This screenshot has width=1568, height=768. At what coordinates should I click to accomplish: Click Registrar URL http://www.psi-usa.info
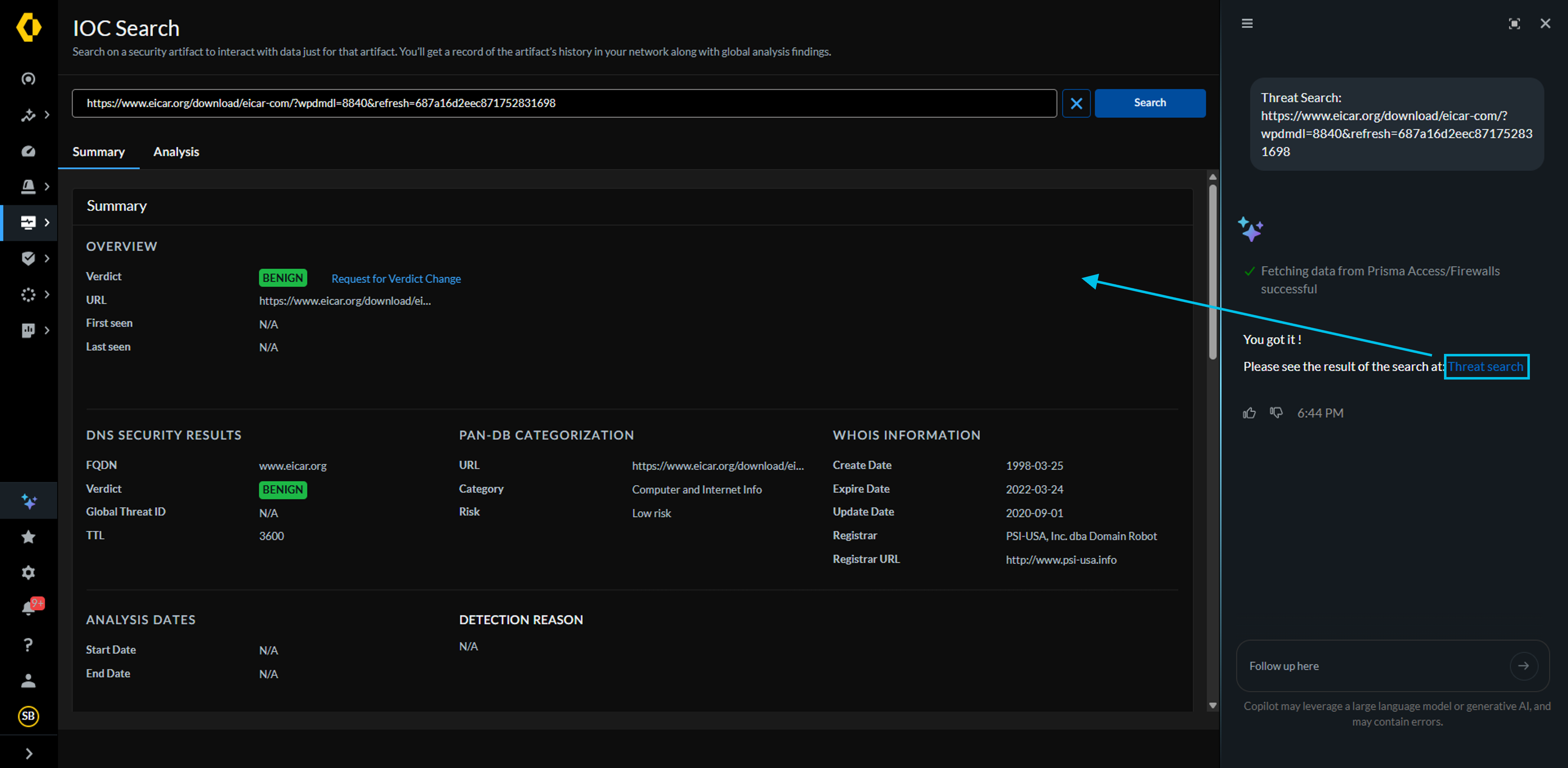pos(1061,560)
